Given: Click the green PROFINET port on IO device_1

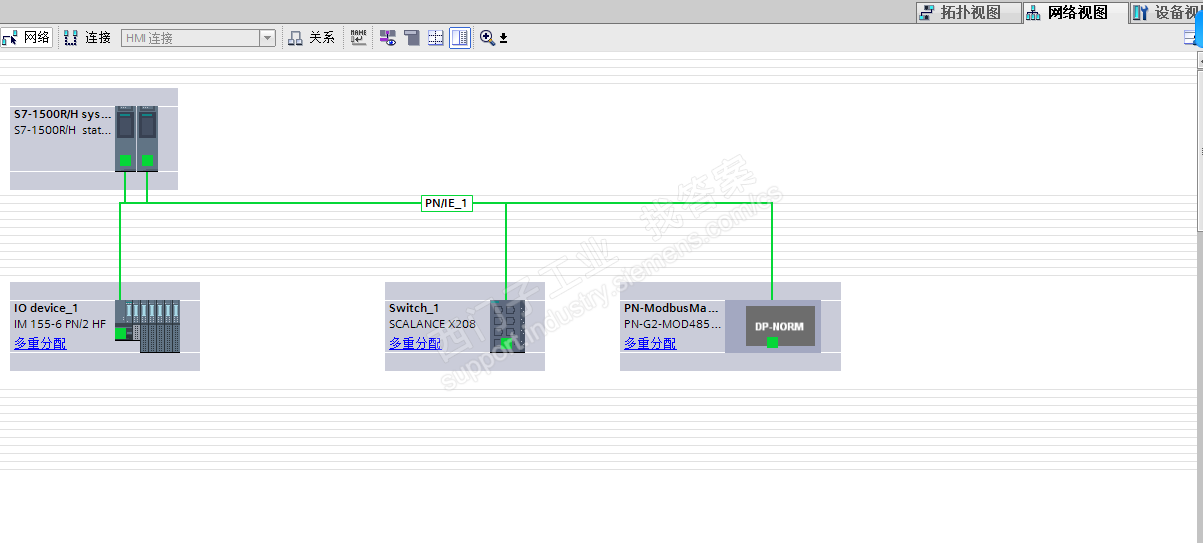Looking at the screenshot, I should (x=121, y=333).
